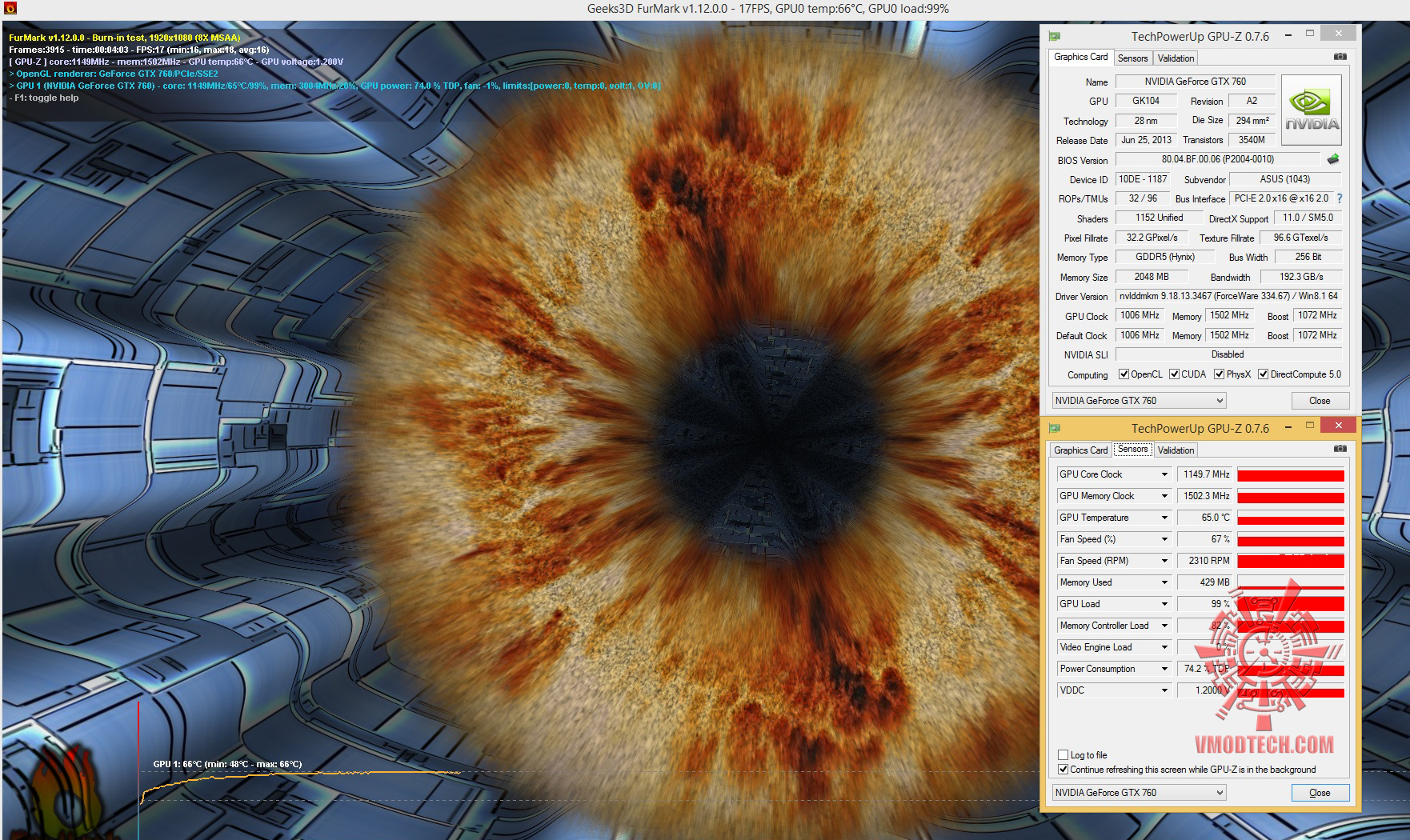Click the Memory Used value 429 MB
Screen dimensions: 1410x840
1204,582
